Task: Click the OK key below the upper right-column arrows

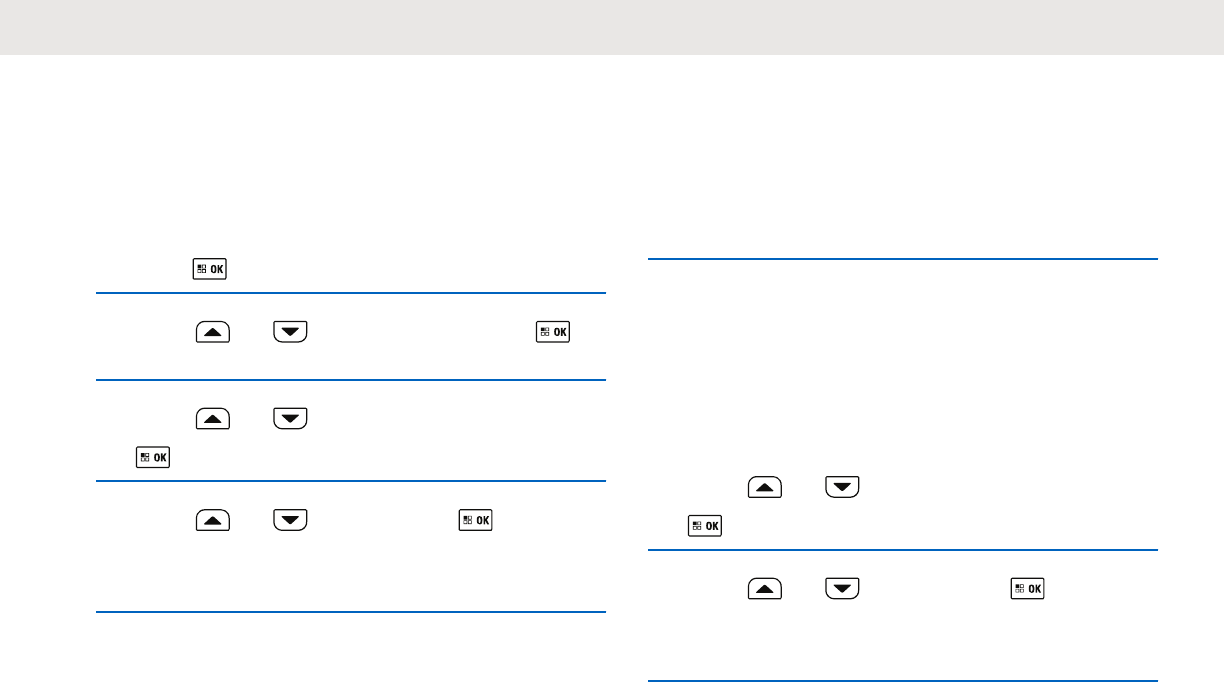Action: [705, 525]
